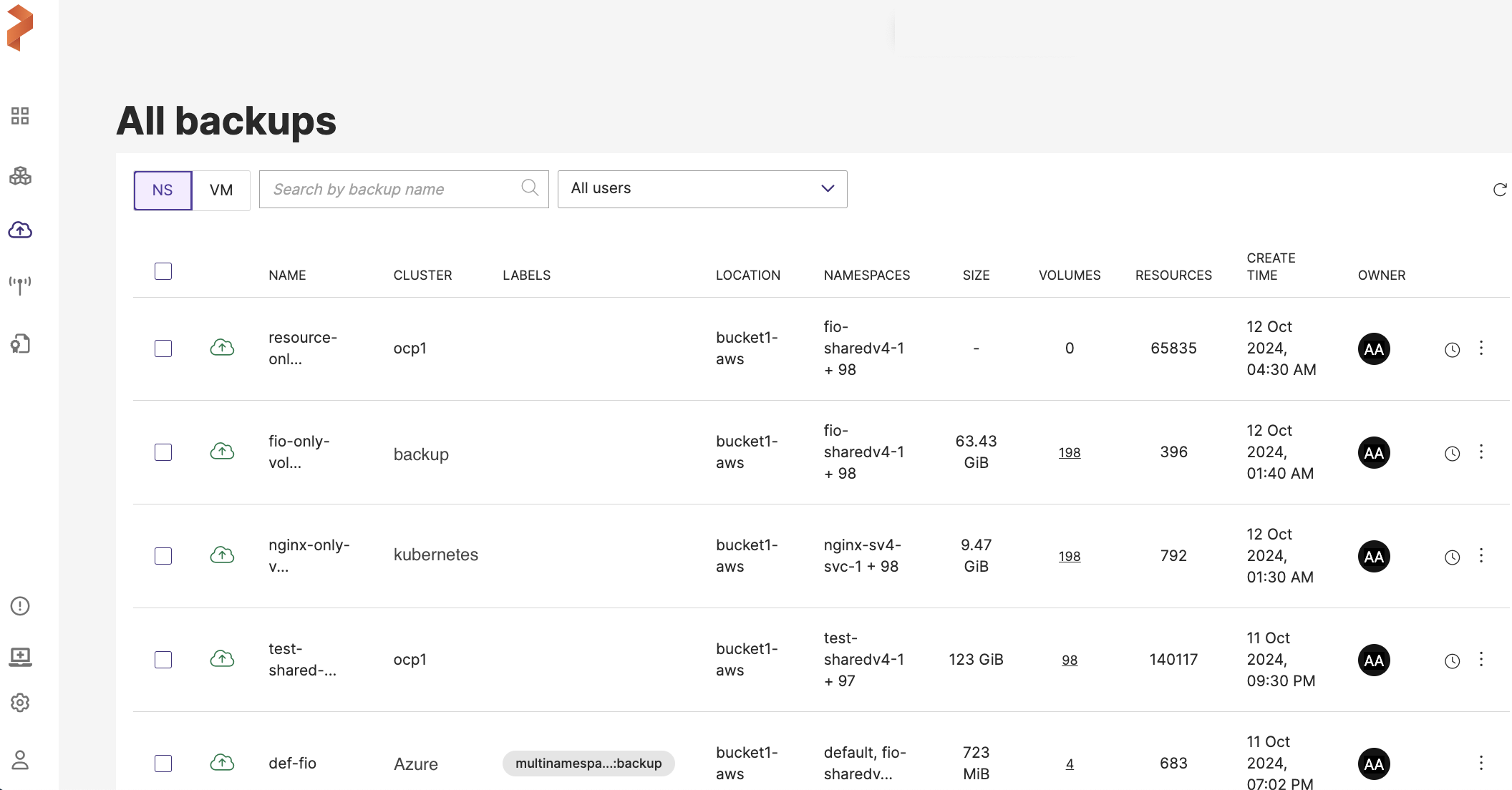Image resolution: width=1512 pixels, height=790 pixels.
Task: Open the cloud backups icon in sidebar
Action: point(20,230)
